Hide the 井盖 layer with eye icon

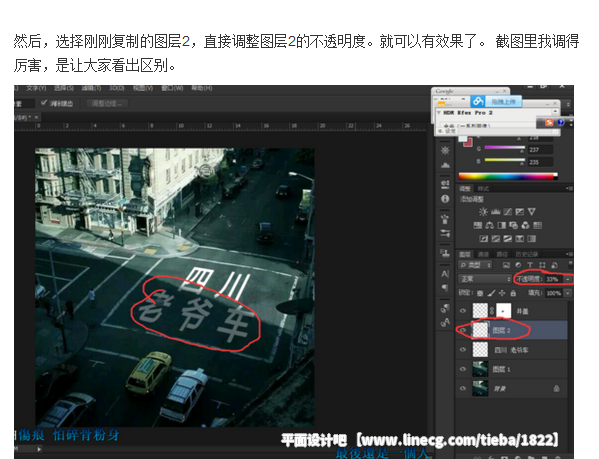pos(463,311)
